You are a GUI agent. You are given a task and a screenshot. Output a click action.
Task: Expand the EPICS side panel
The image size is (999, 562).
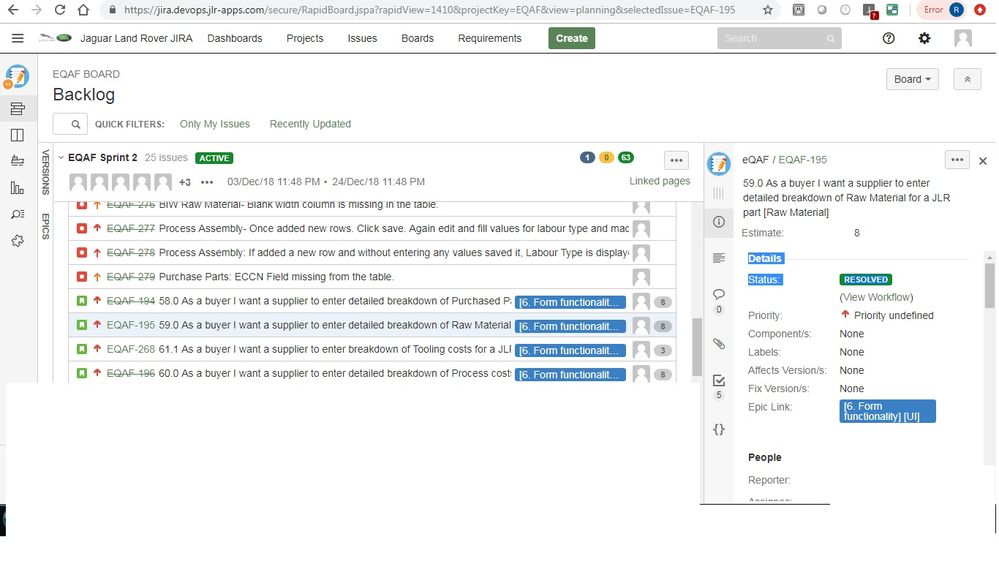pos(45,226)
